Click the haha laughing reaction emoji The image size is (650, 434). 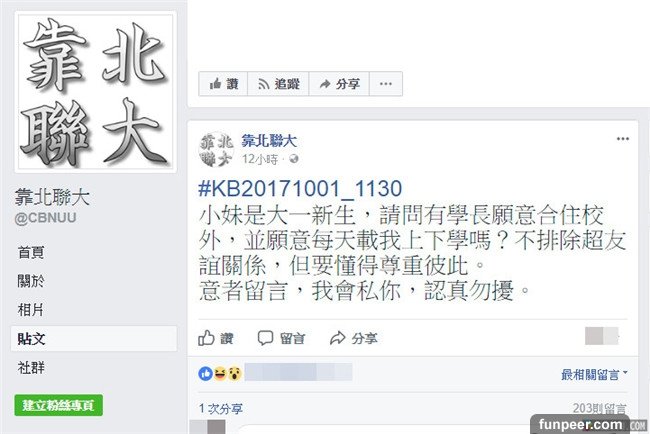tap(220, 373)
